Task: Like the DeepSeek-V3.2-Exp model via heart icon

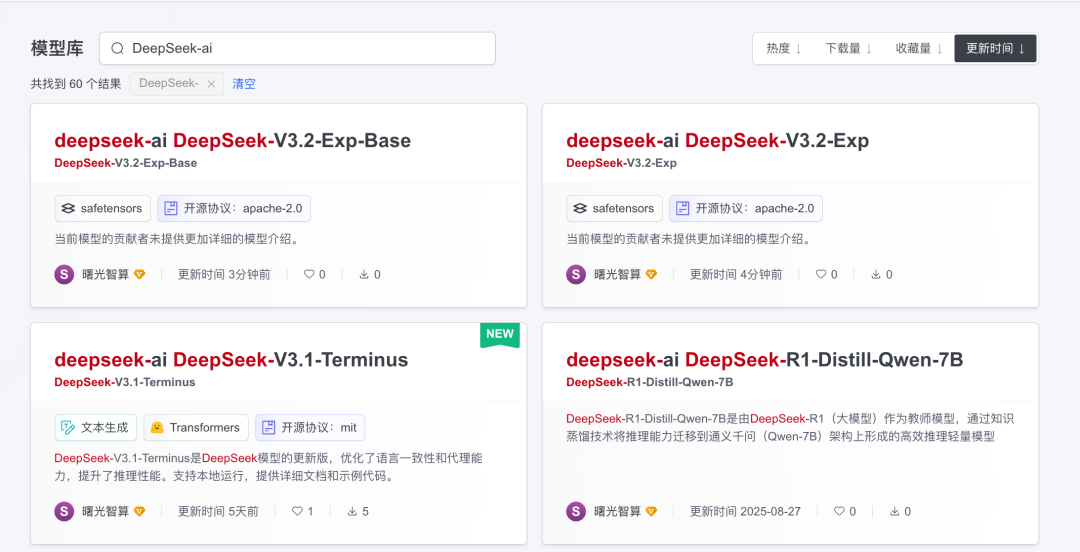Action: [821, 274]
